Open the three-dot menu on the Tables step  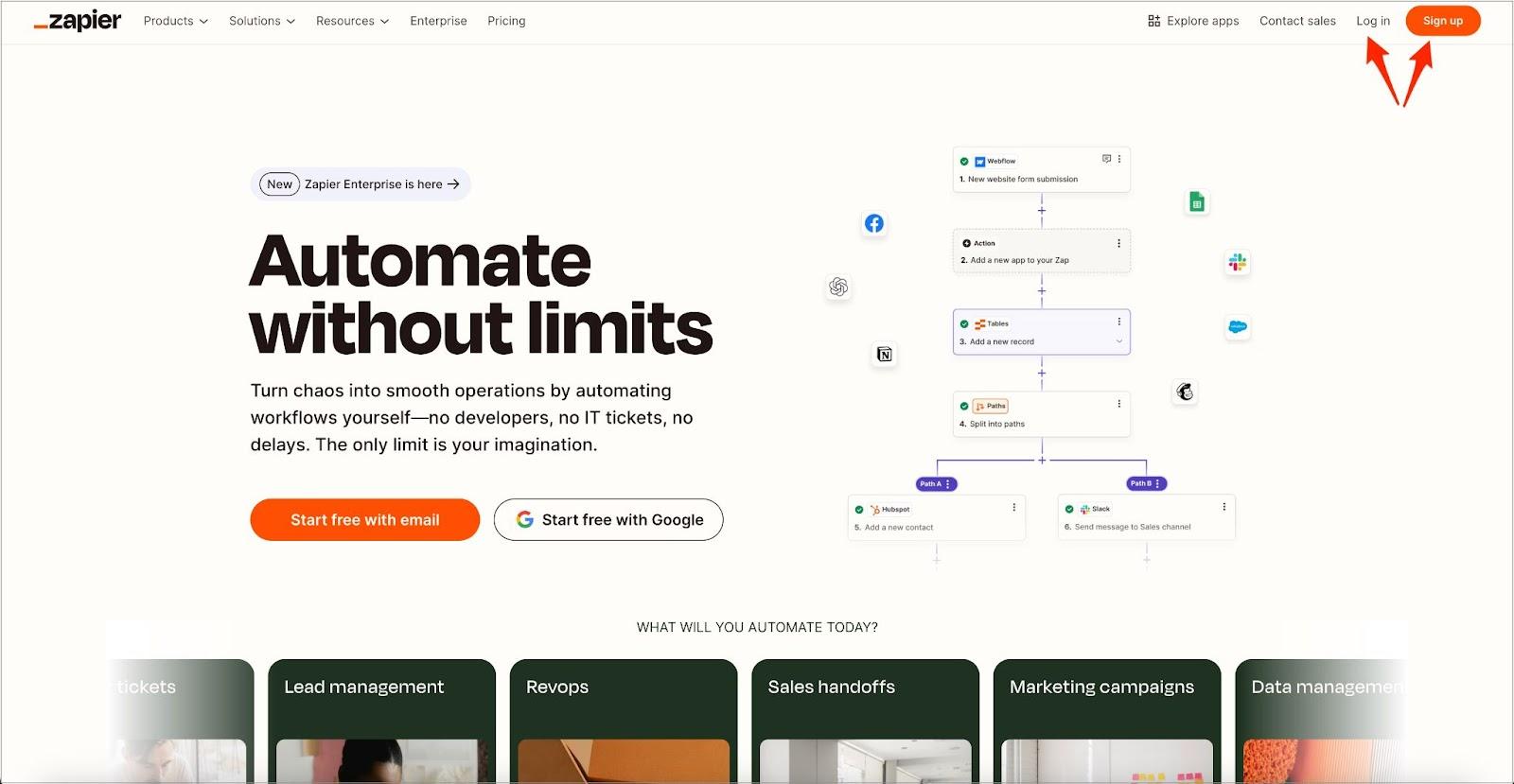(x=1119, y=322)
